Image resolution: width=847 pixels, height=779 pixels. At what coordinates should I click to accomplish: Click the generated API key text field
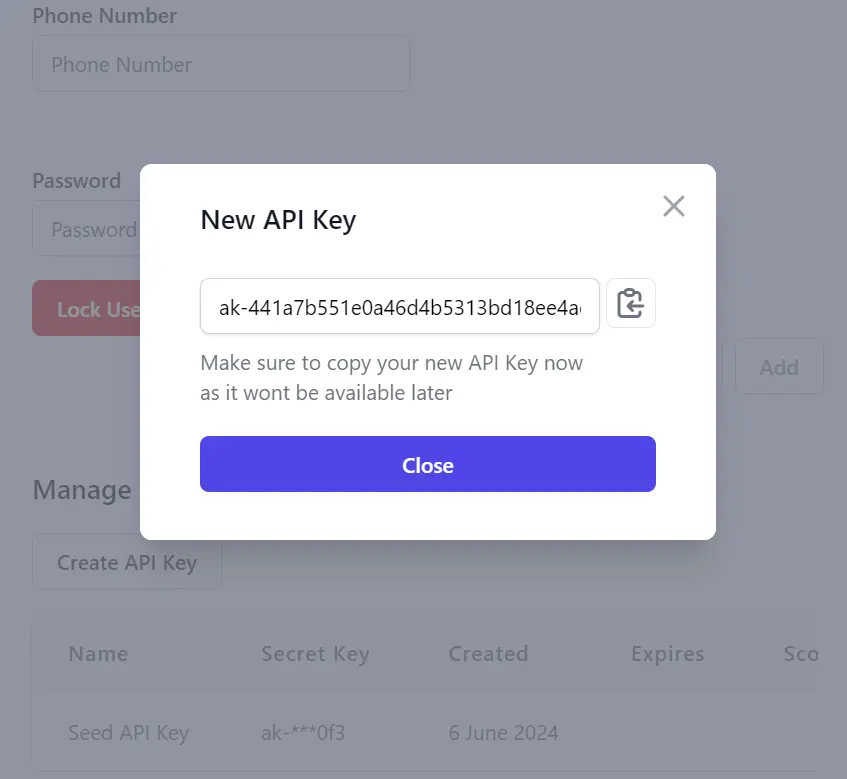tap(399, 306)
